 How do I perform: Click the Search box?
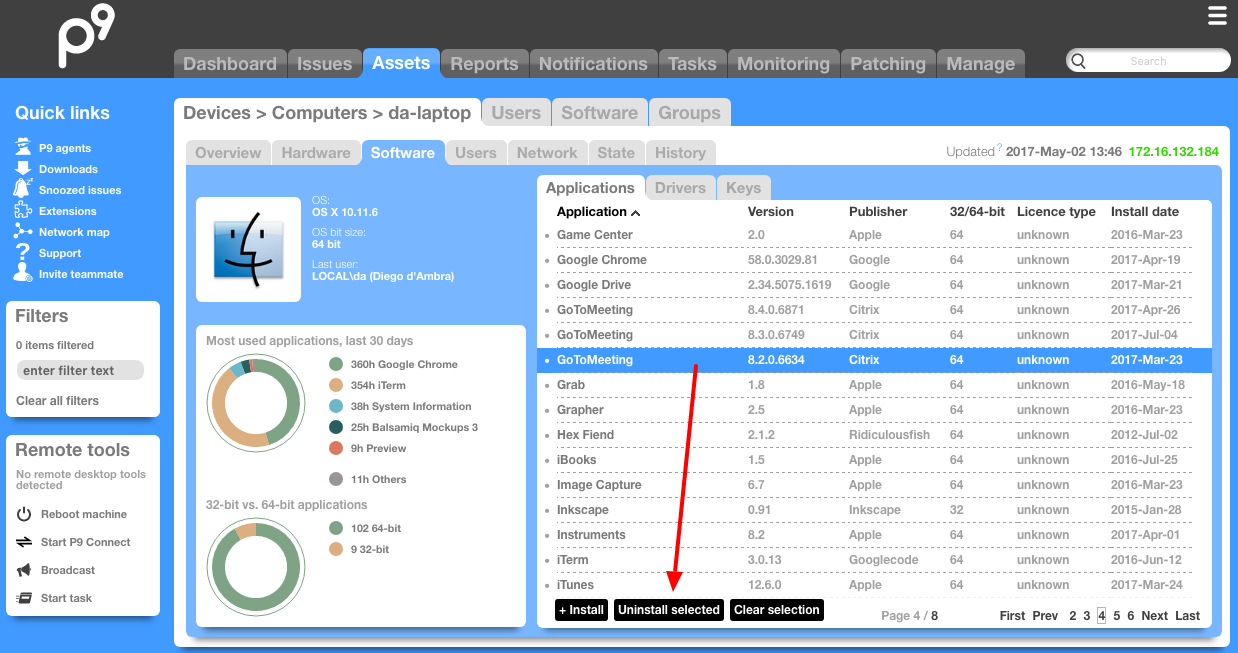pyautogui.click(x=1148, y=61)
